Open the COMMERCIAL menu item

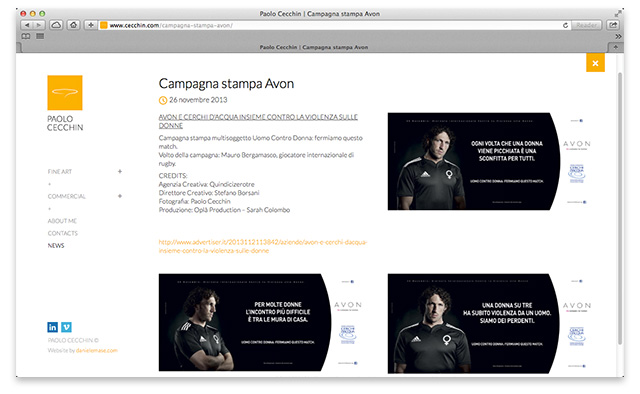pos(67,196)
